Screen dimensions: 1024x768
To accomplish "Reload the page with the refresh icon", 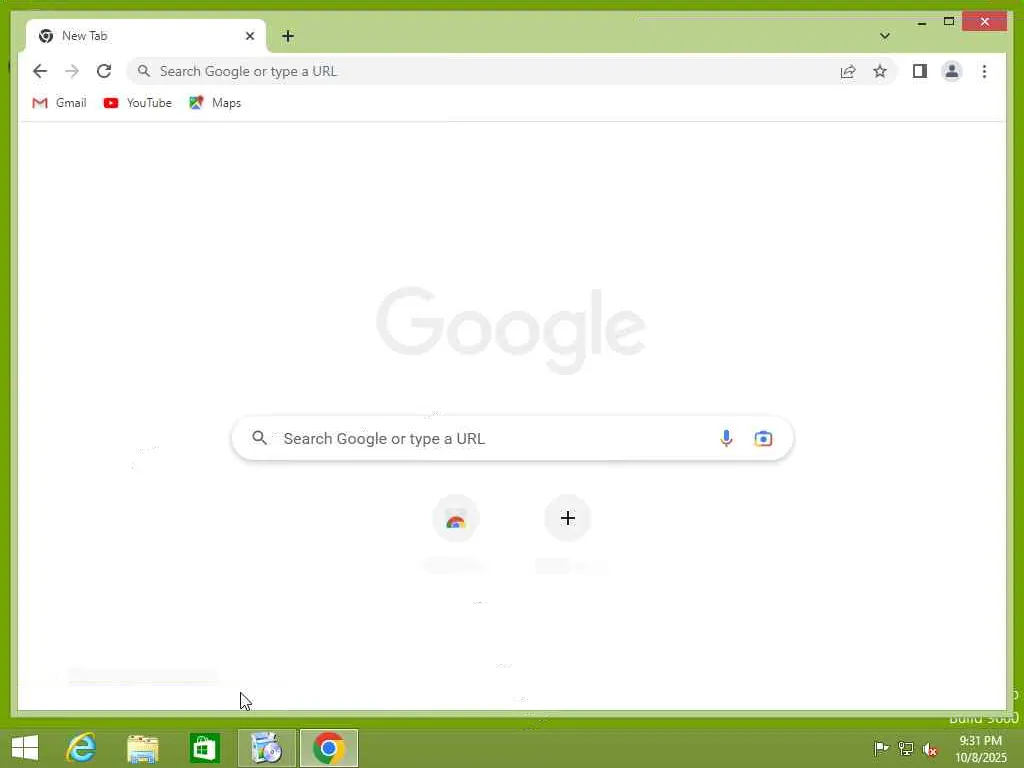I will pos(104,71).
